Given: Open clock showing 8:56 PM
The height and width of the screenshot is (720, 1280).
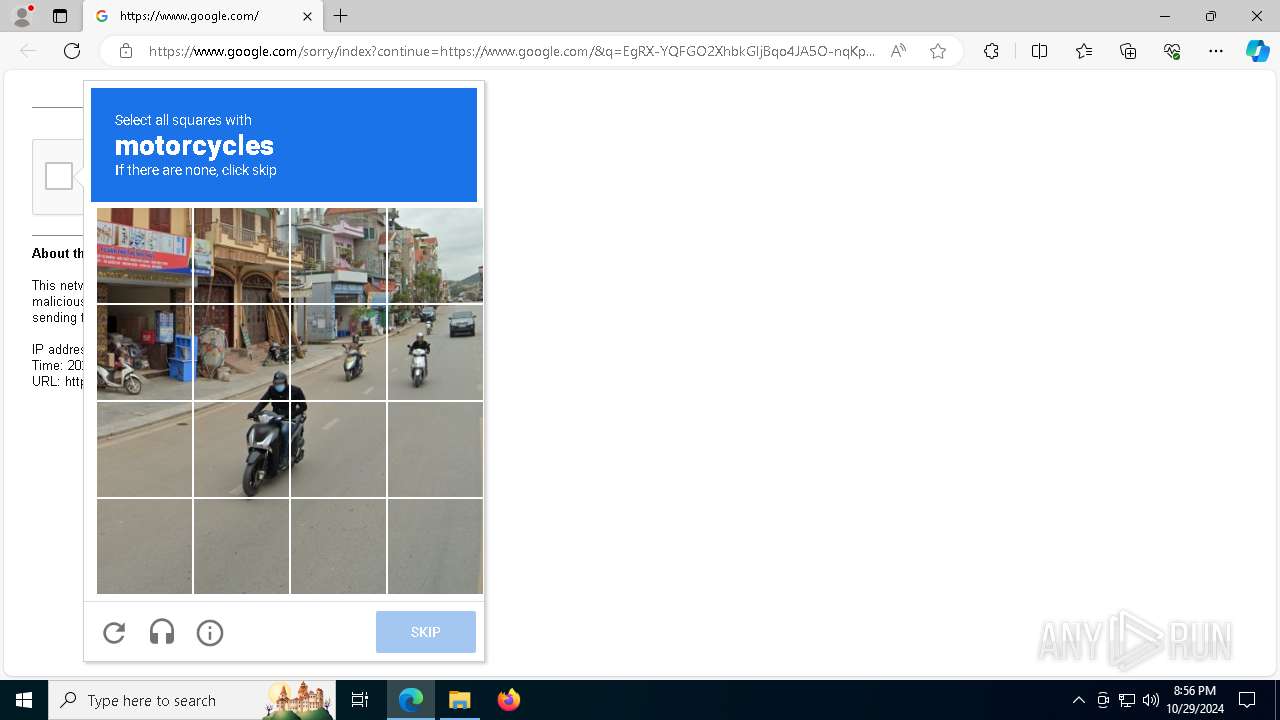Looking at the screenshot, I should pyautogui.click(x=1195, y=700).
